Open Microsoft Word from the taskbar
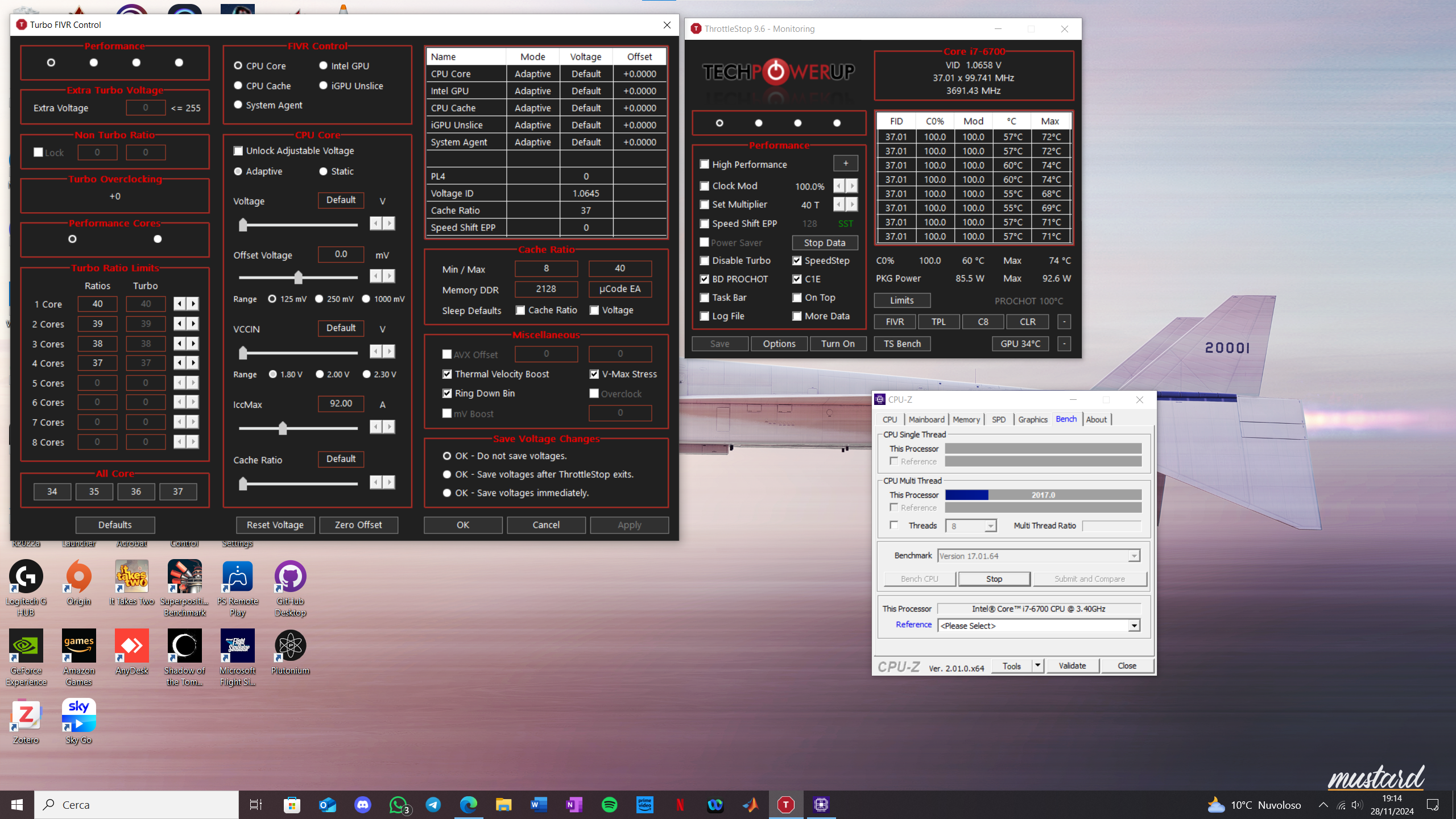 pos(539,805)
